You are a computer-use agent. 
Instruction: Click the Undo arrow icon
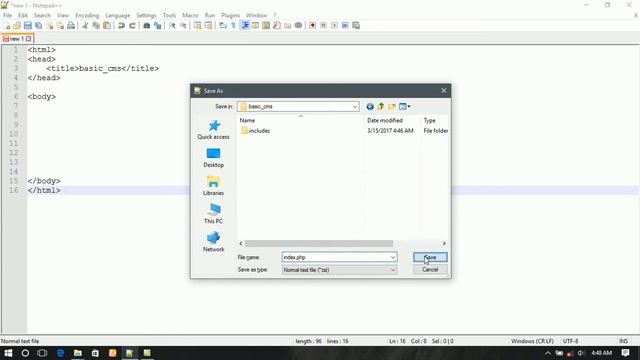point(121,25)
